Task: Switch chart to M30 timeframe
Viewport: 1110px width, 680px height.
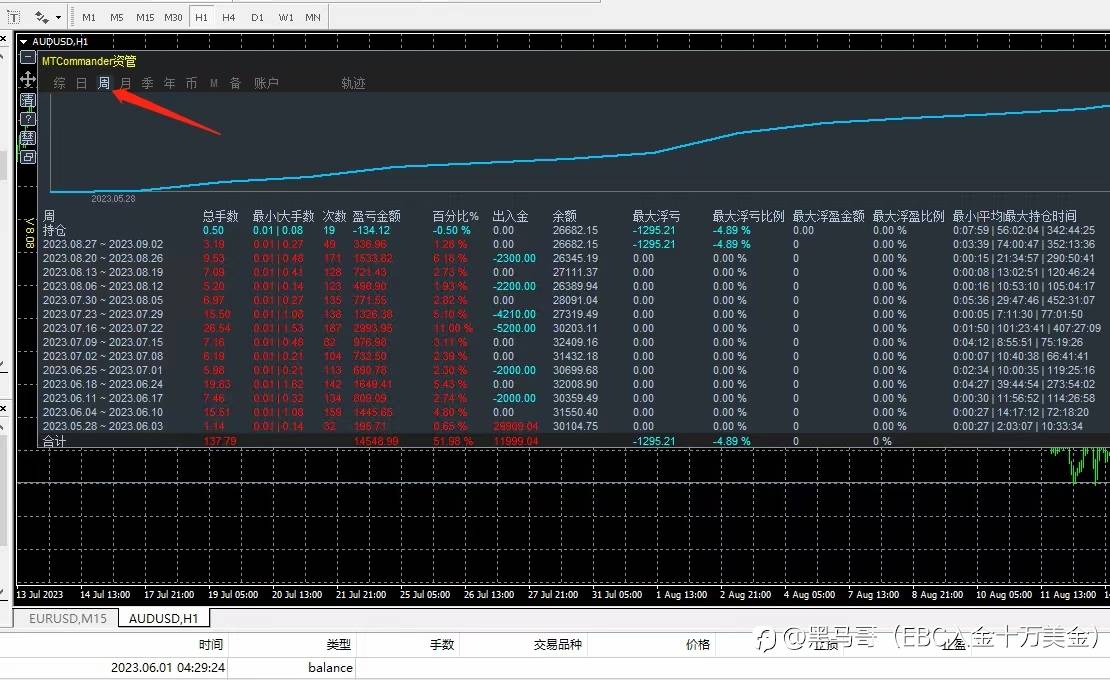Action: [x=173, y=17]
